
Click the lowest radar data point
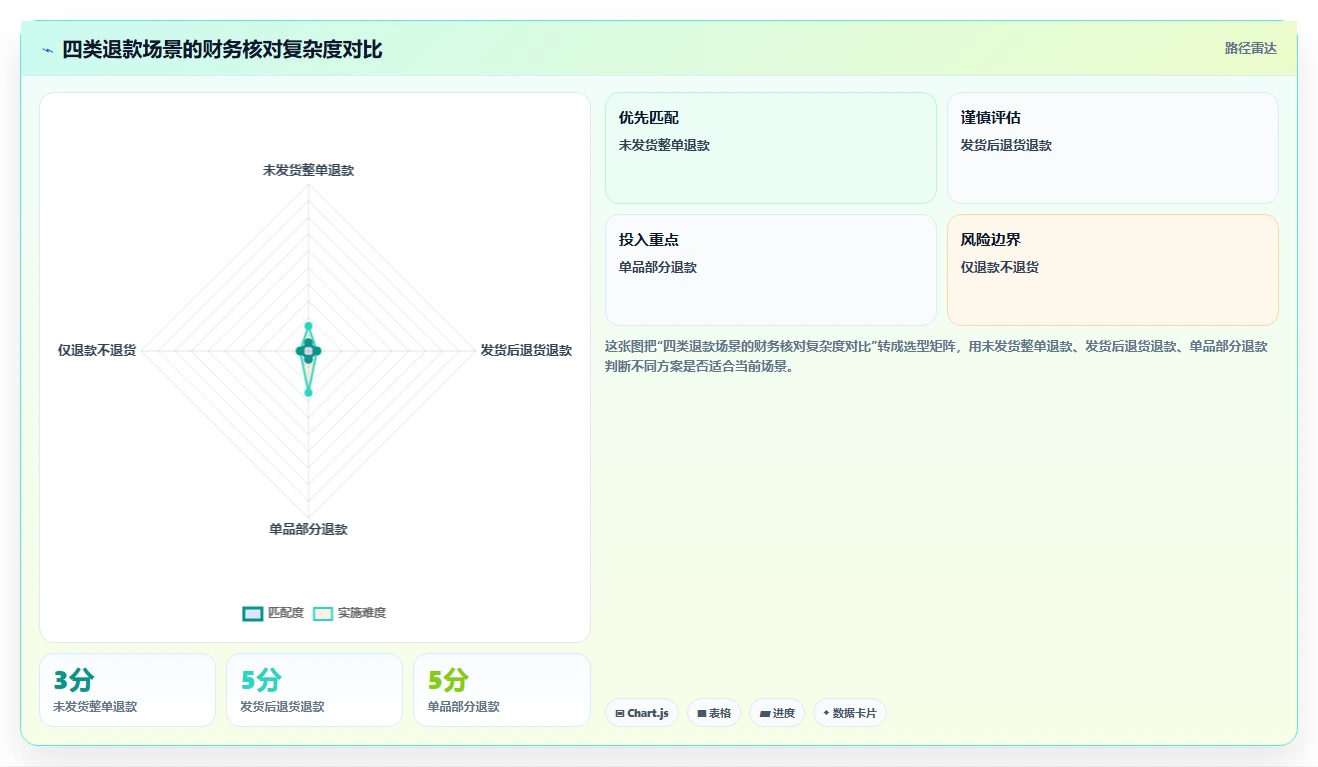[308, 393]
